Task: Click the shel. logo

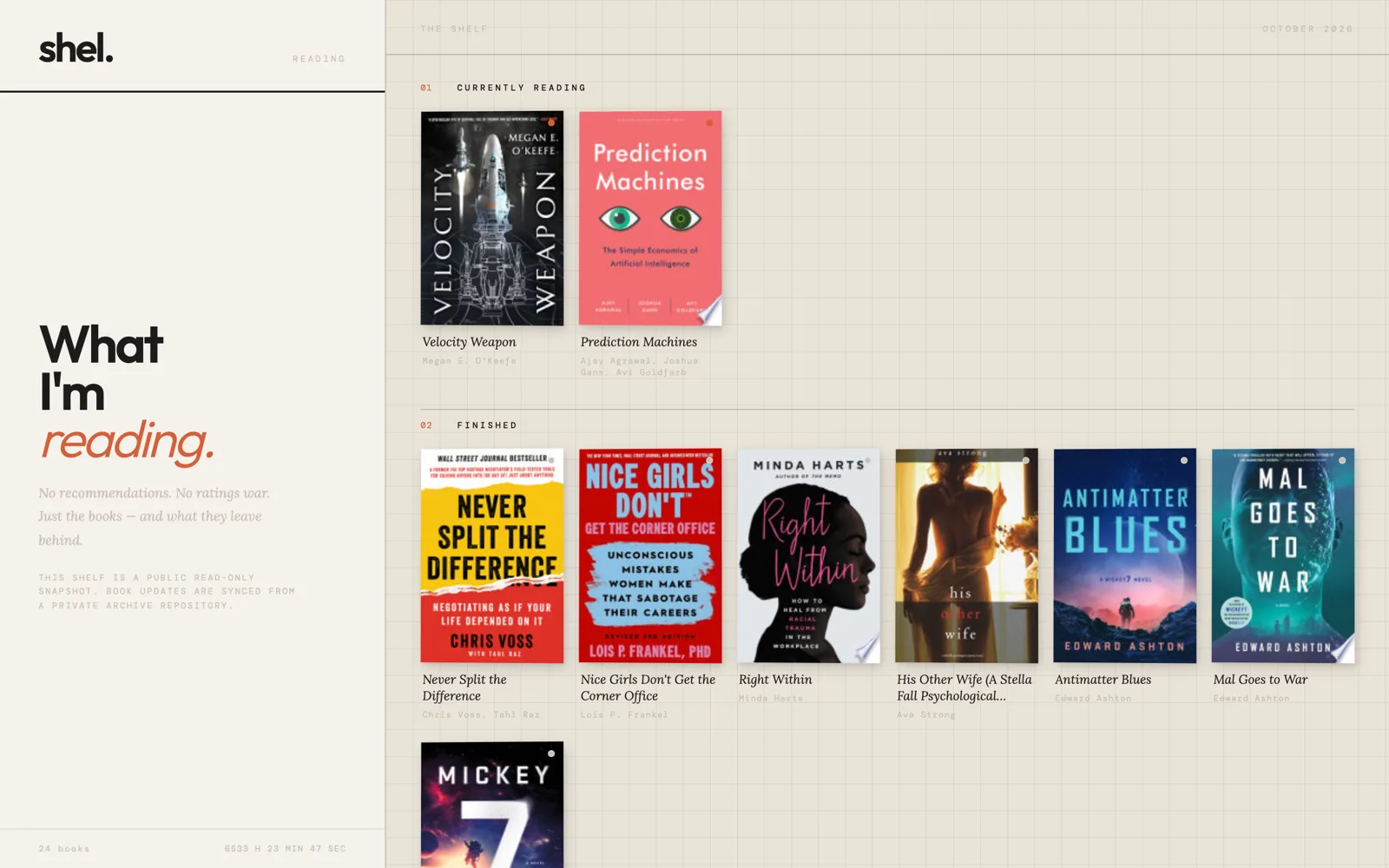Action: tap(76, 49)
